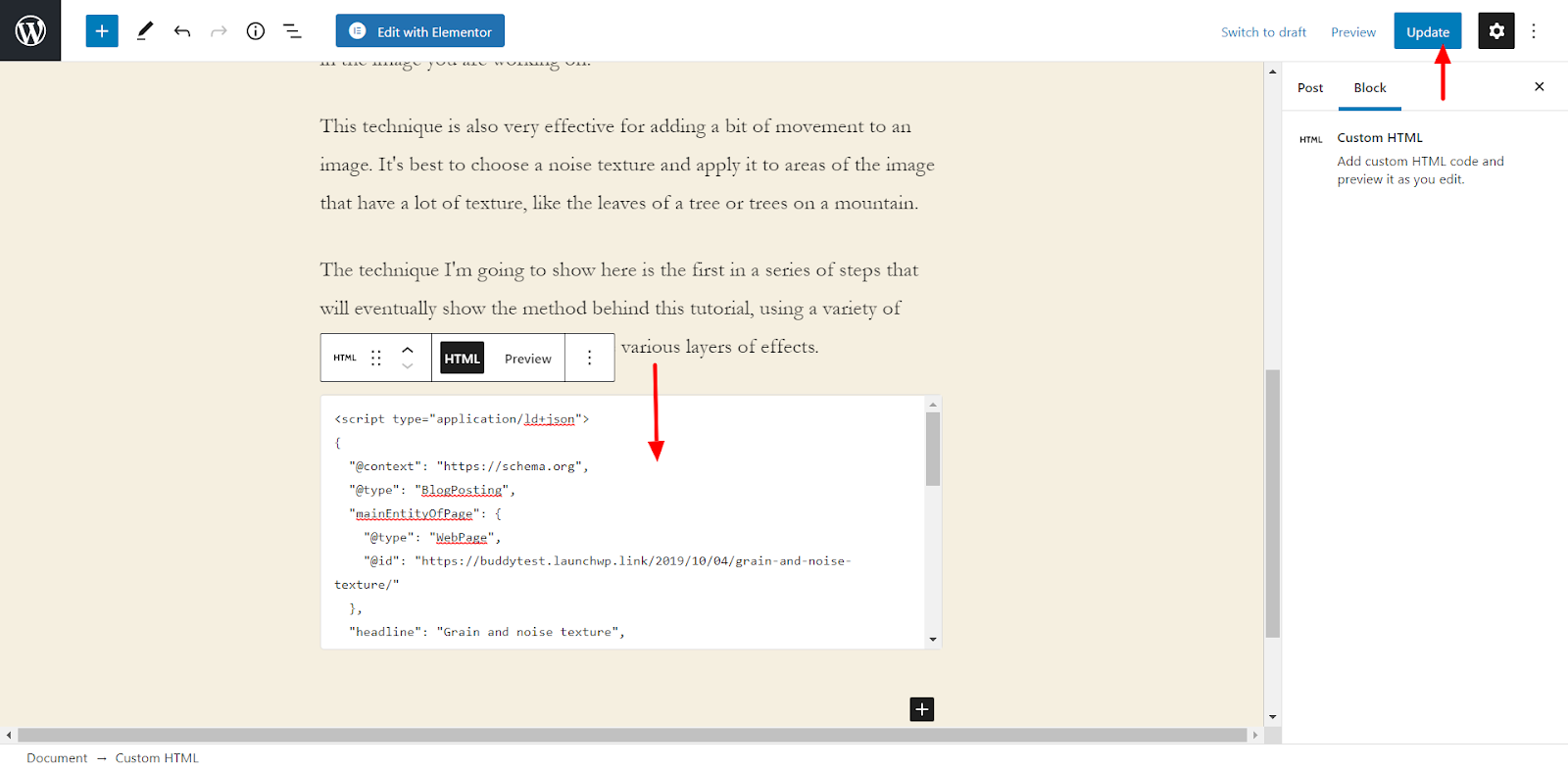Image resolution: width=1568 pixels, height=769 pixels.
Task: Click the paragraph starting 'This technique is also'
Action: [x=627, y=165]
